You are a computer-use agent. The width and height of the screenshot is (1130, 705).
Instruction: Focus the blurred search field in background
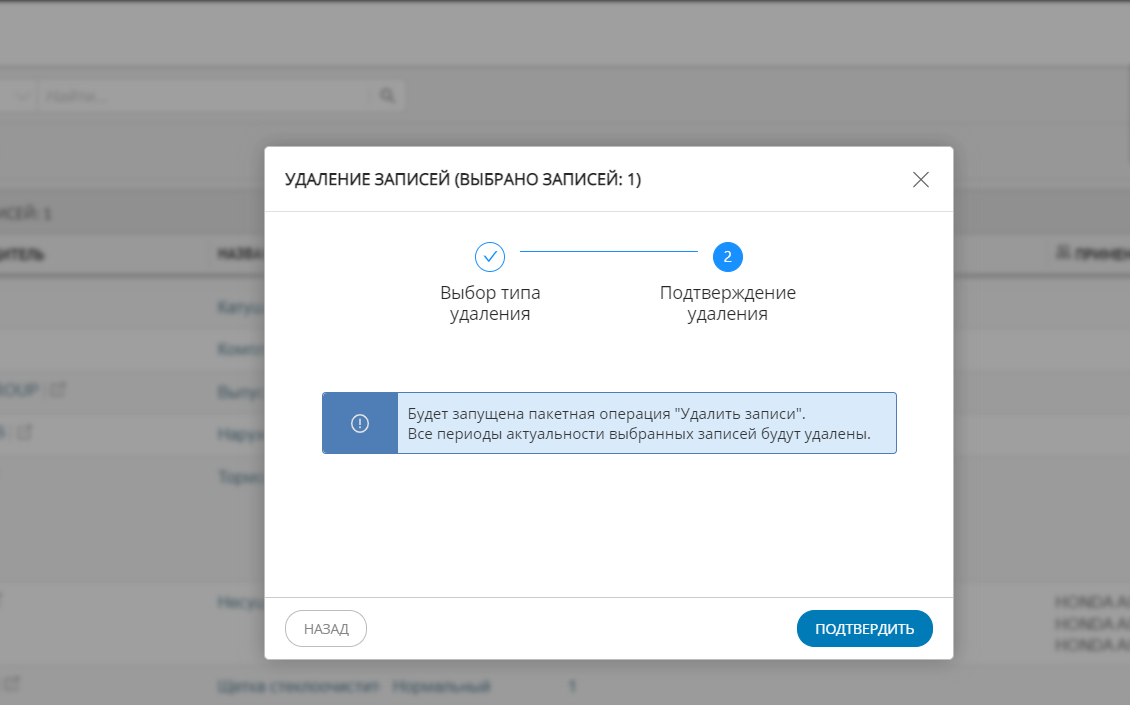pos(205,96)
